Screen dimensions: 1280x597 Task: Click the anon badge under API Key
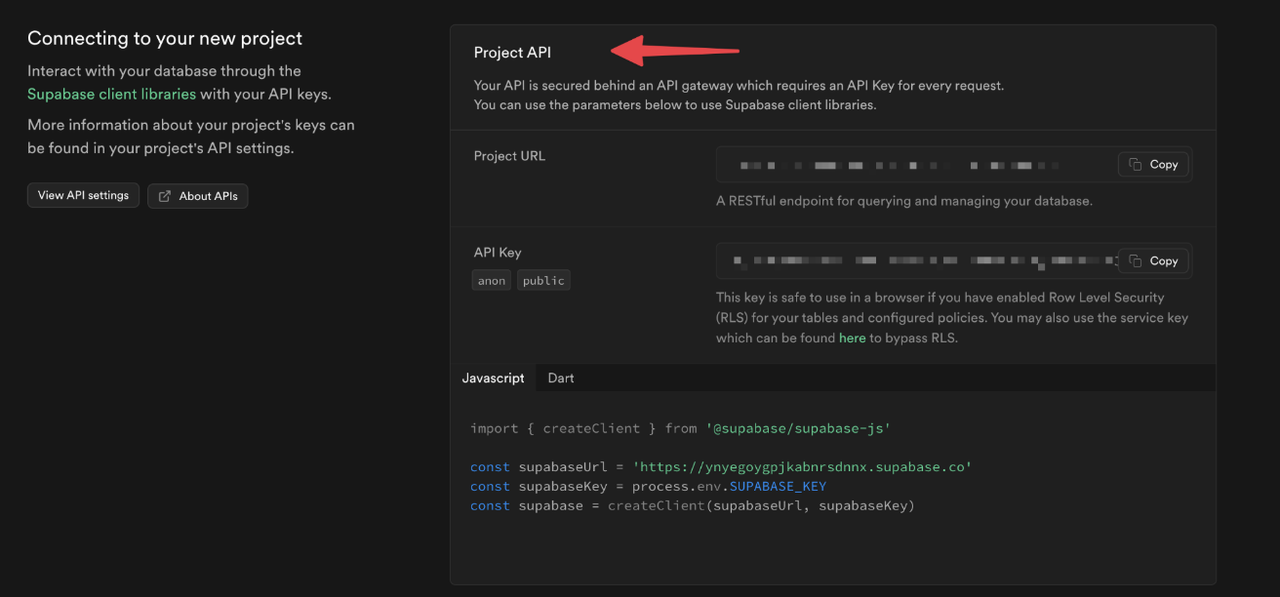[x=491, y=281]
